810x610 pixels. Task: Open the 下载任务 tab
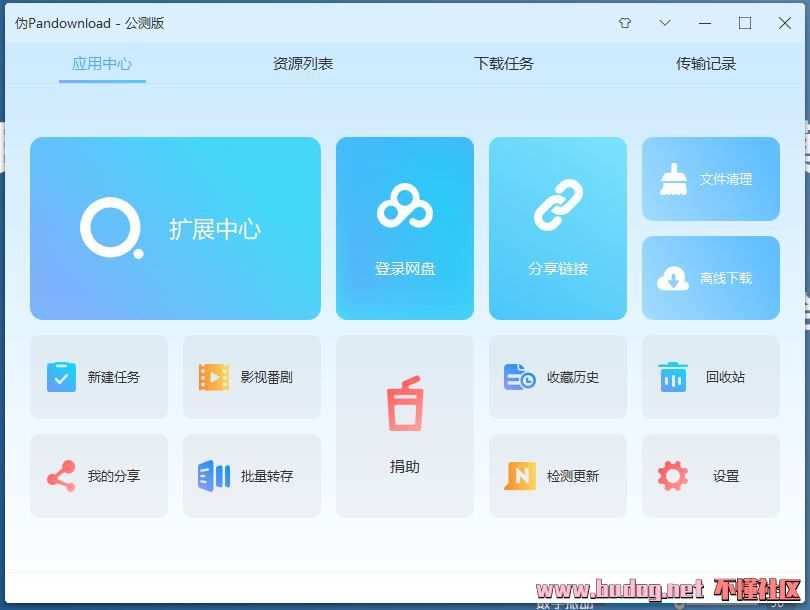(504, 64)
